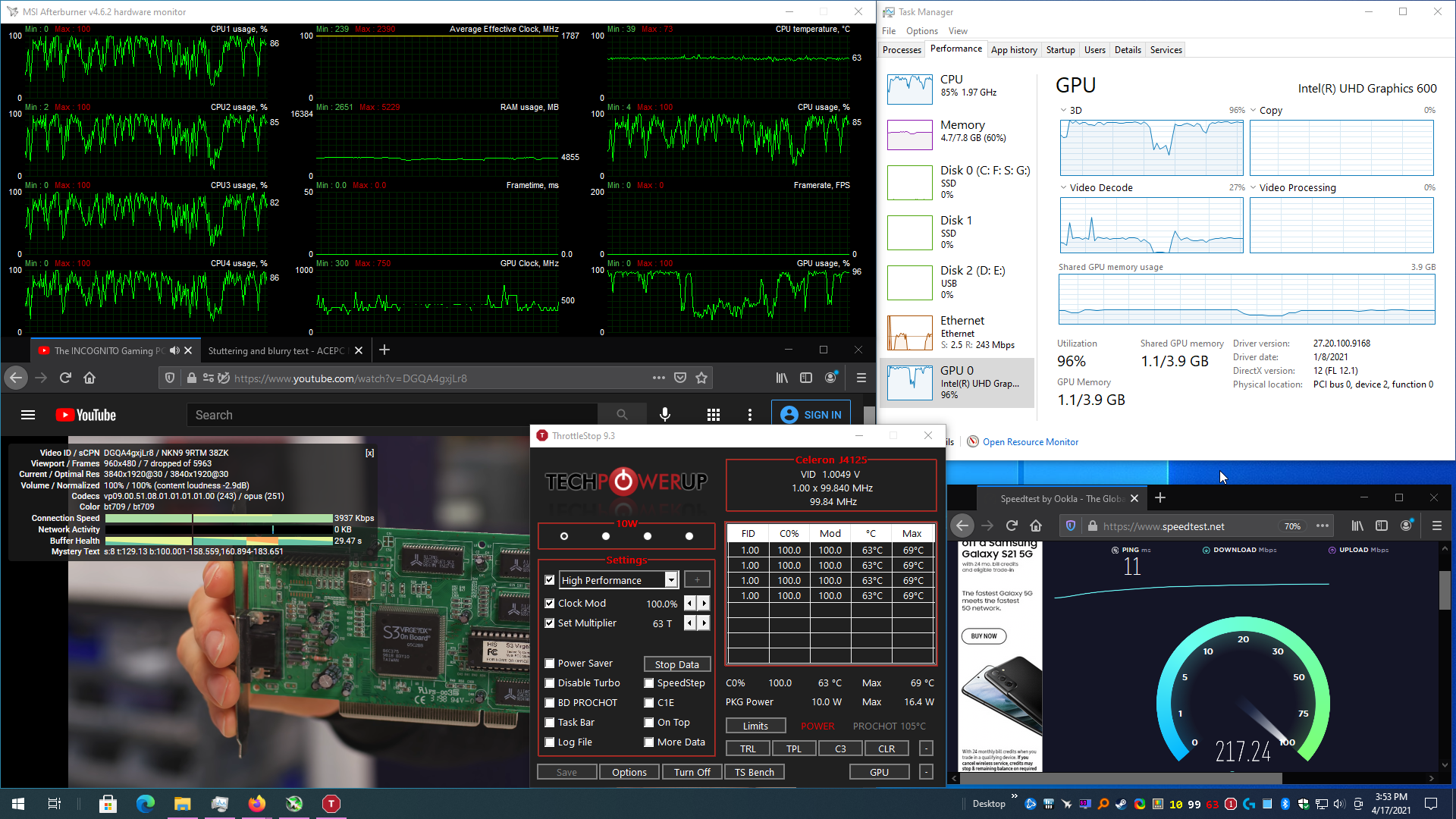The width and height of the screenshot is (1456, 819).
Task: Switch to App history tab
Action: tap(1014, 50)
